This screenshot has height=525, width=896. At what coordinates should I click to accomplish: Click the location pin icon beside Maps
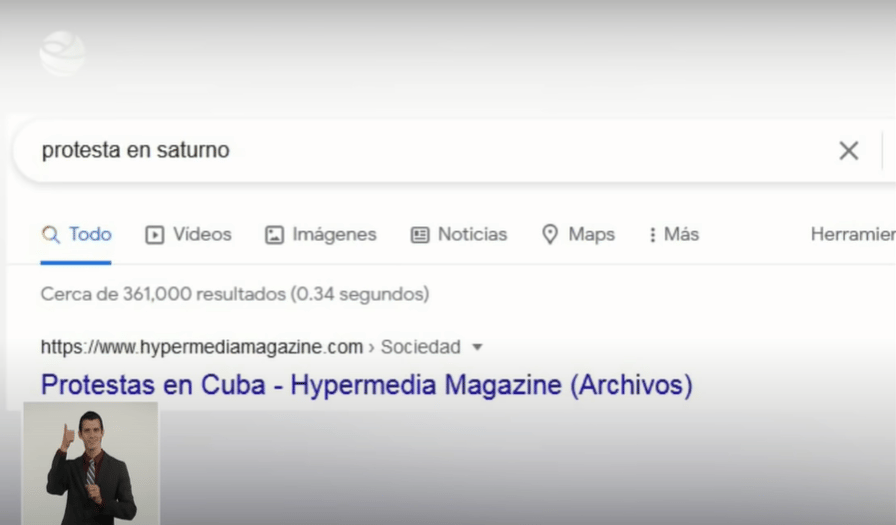(x=550, y=234)
